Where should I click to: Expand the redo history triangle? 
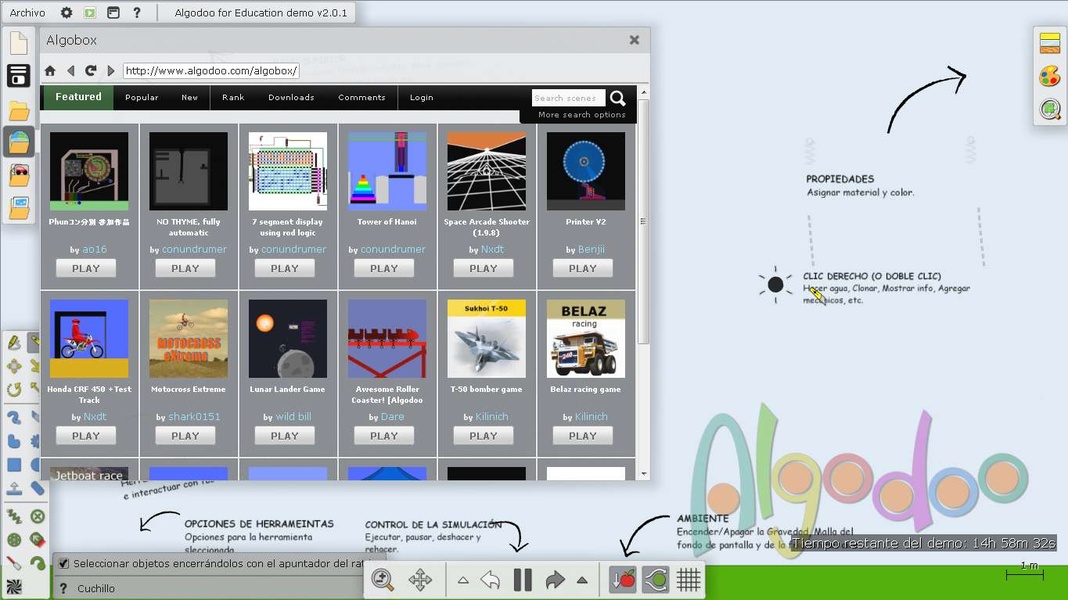tap(583, 578)
